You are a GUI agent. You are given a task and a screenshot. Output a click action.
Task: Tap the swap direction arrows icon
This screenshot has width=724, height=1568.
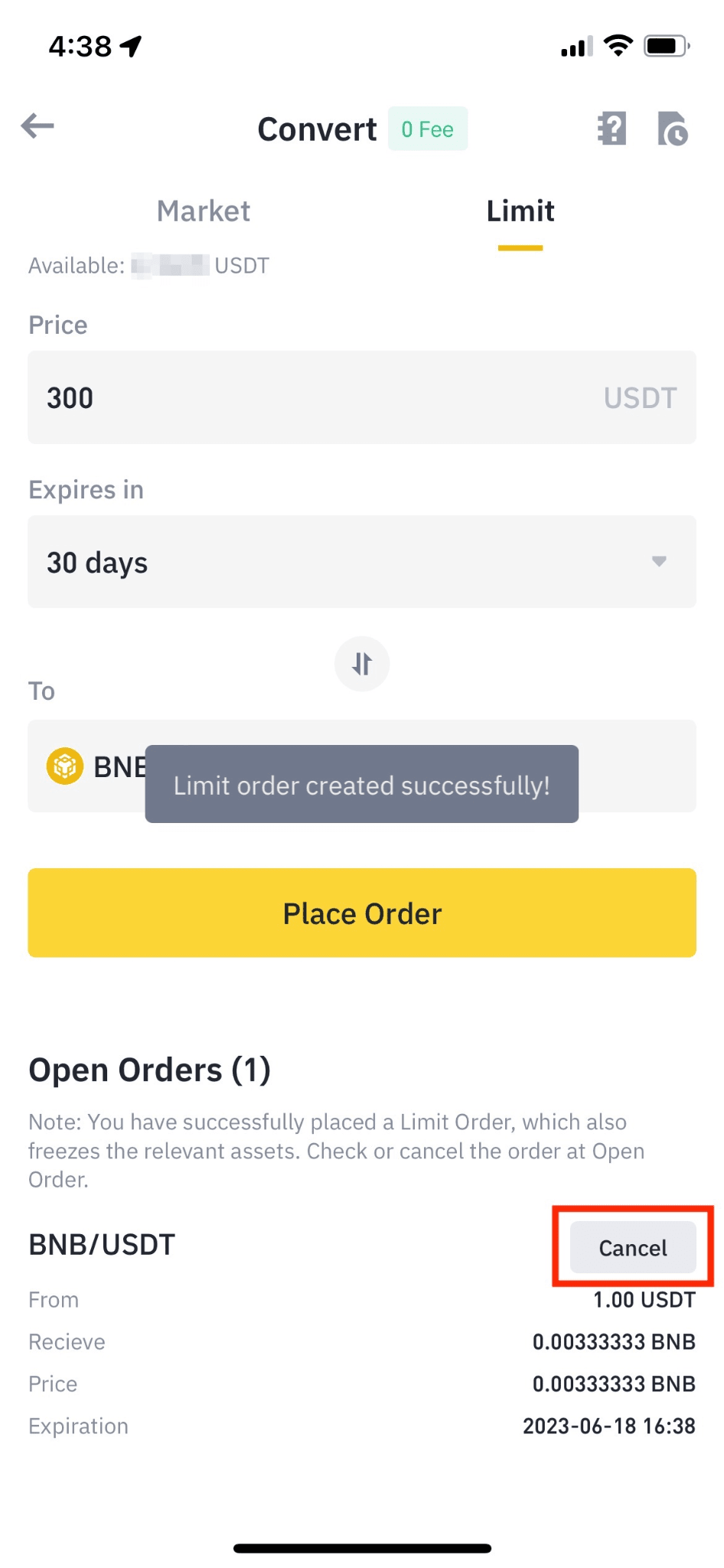pos(362,664)
